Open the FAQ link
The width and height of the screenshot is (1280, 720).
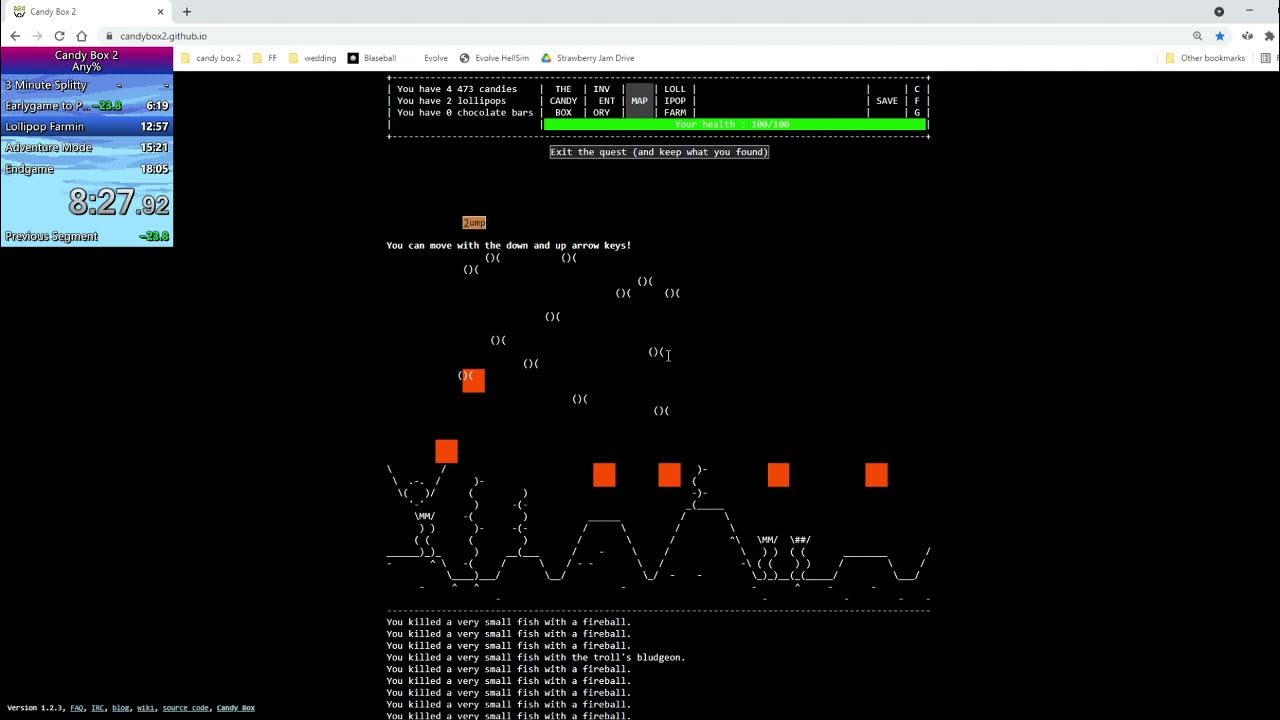77,708
